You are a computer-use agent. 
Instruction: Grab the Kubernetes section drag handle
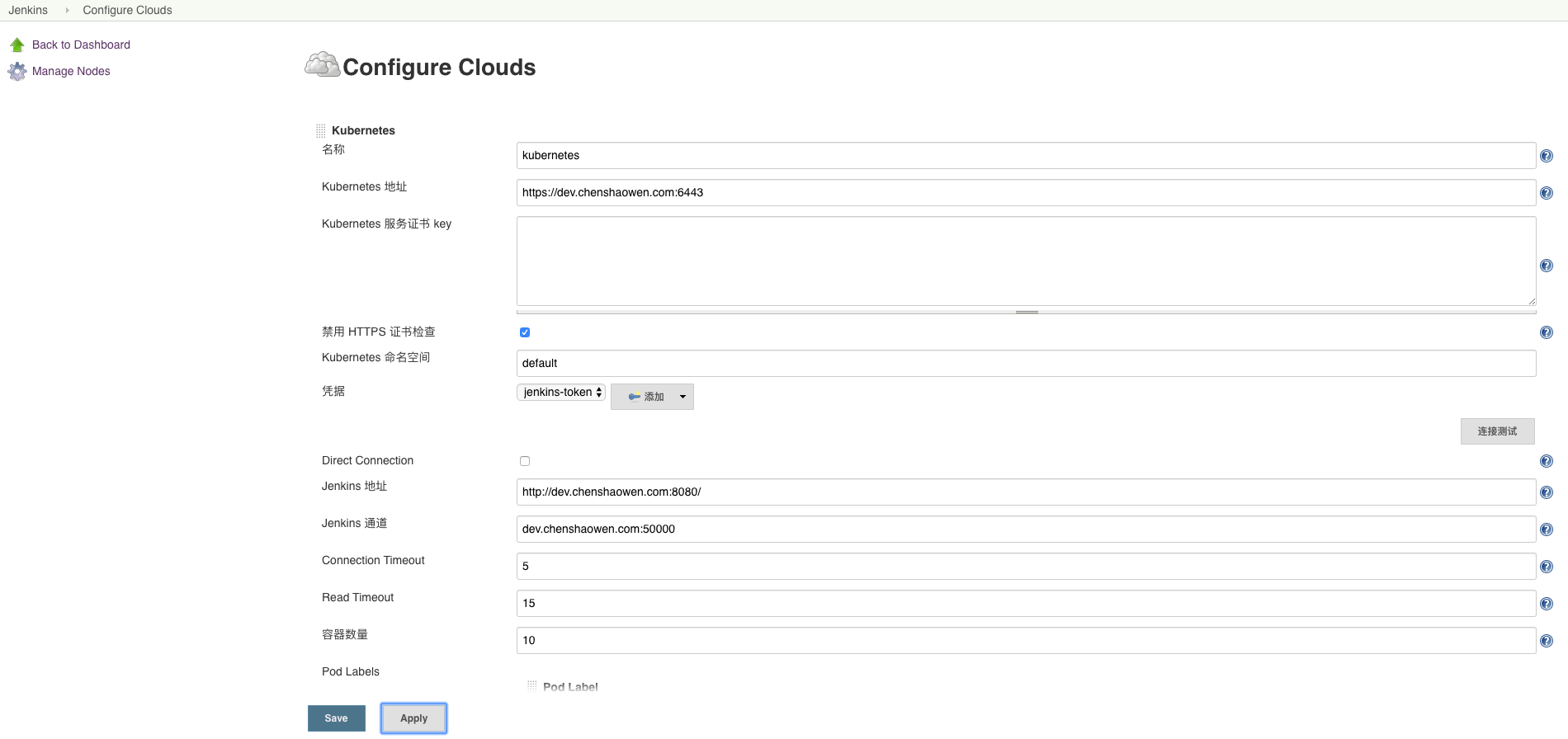(x=320, y=130)
